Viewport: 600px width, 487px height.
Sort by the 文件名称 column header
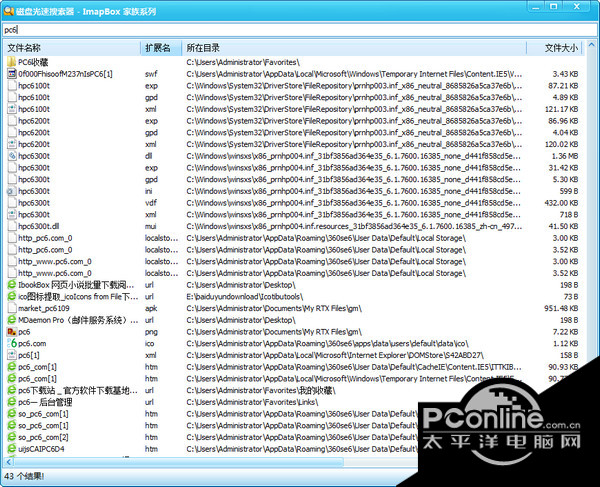(72, 48)
